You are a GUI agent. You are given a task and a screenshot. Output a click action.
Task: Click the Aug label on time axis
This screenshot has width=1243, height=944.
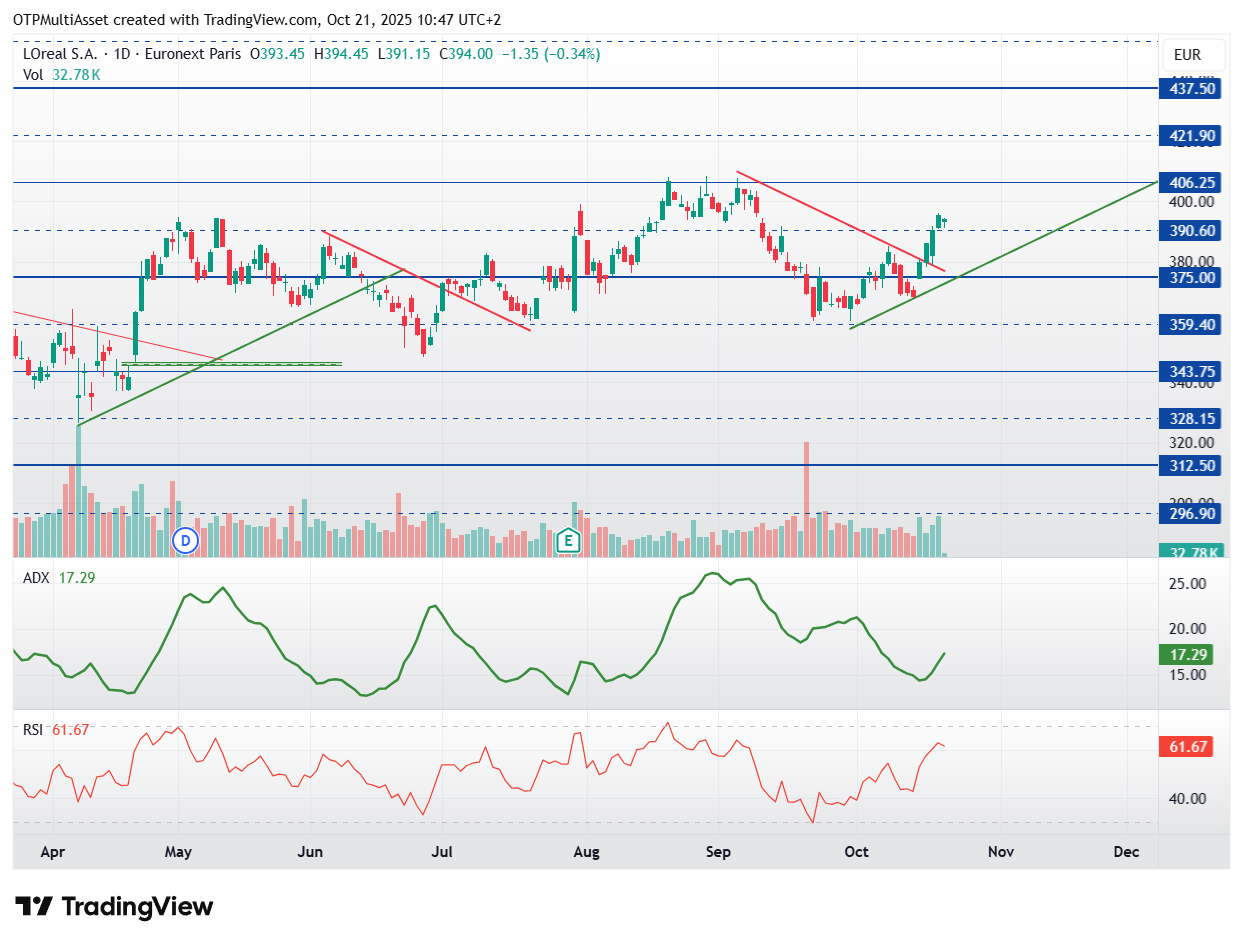click(x=587, y=852)
